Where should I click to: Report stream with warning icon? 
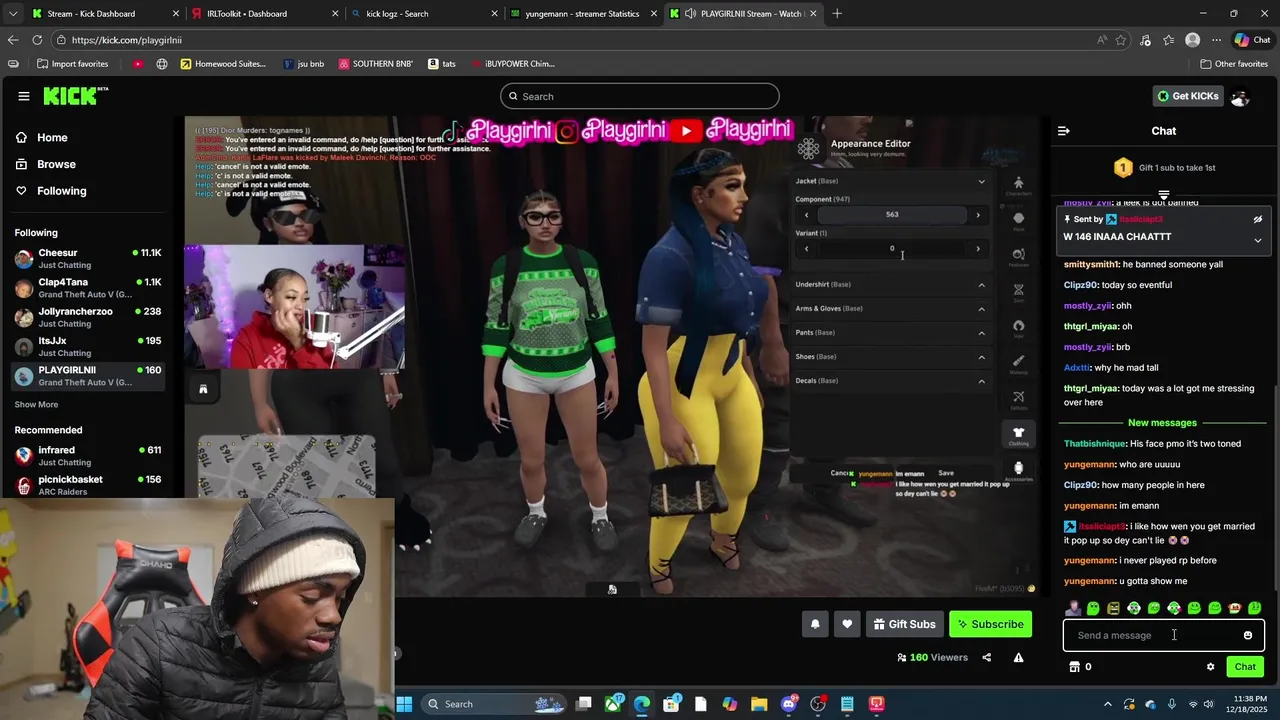click(x=1018, y=657)
